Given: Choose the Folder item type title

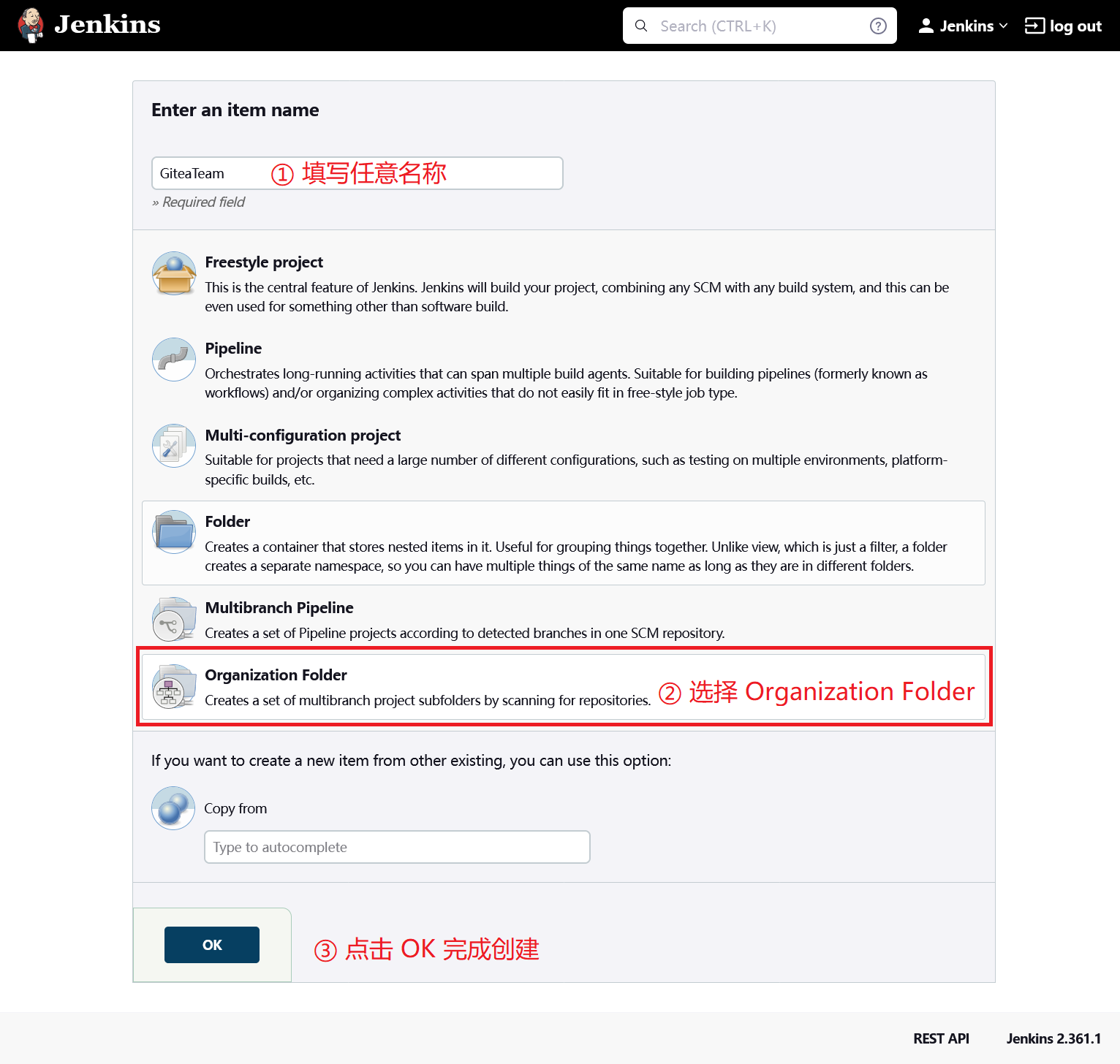Looking at the screenshot, I should click(227, 522).
